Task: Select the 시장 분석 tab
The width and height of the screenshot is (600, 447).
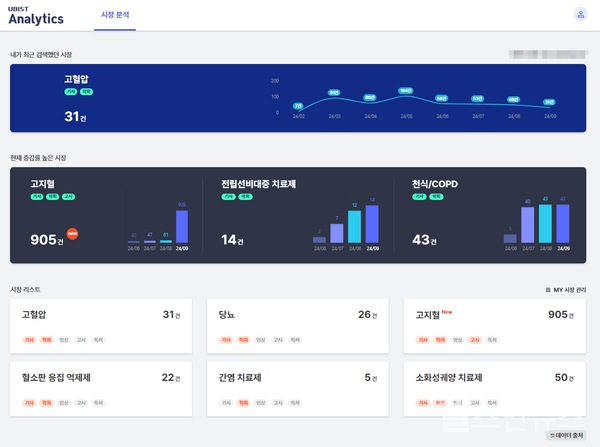Action: 114,16
